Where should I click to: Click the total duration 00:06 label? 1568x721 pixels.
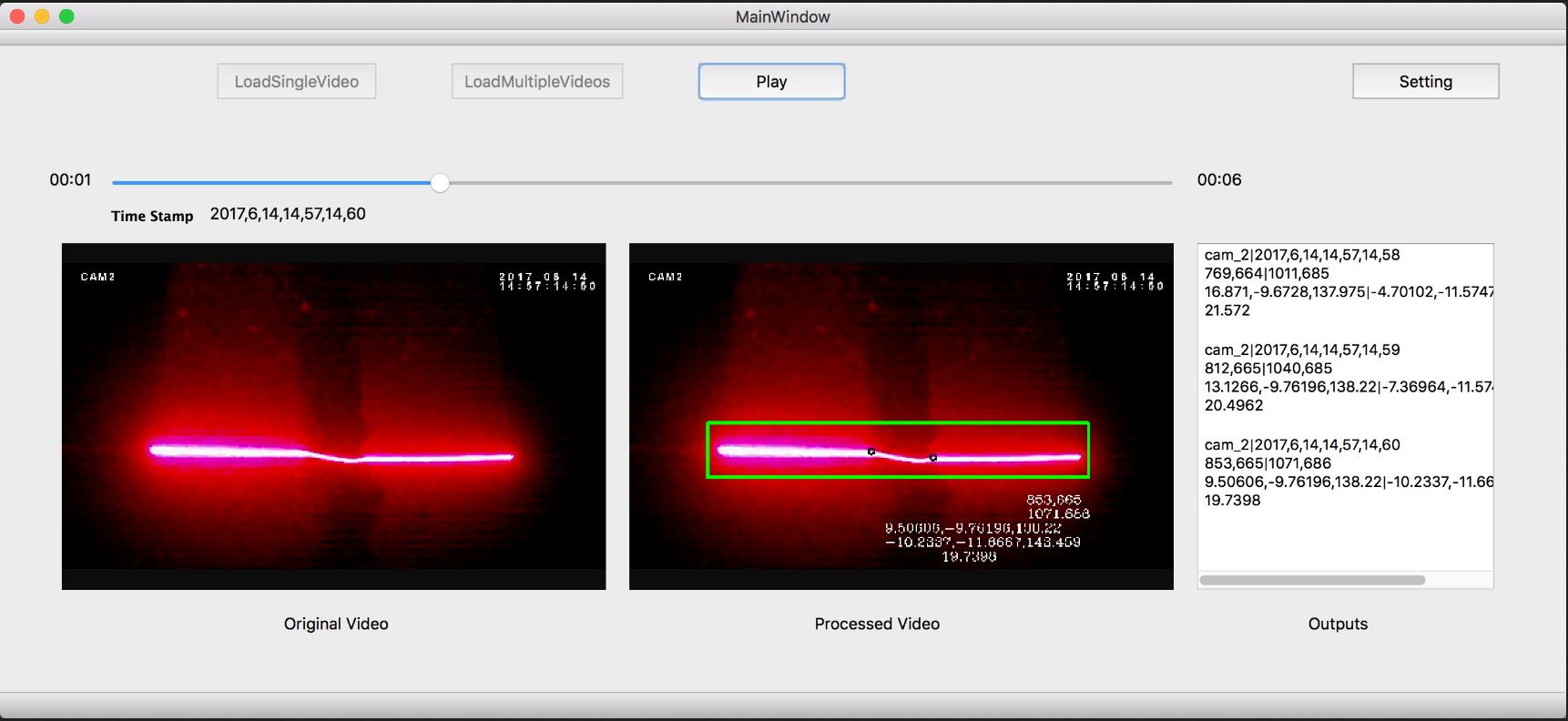(1218, 180)
